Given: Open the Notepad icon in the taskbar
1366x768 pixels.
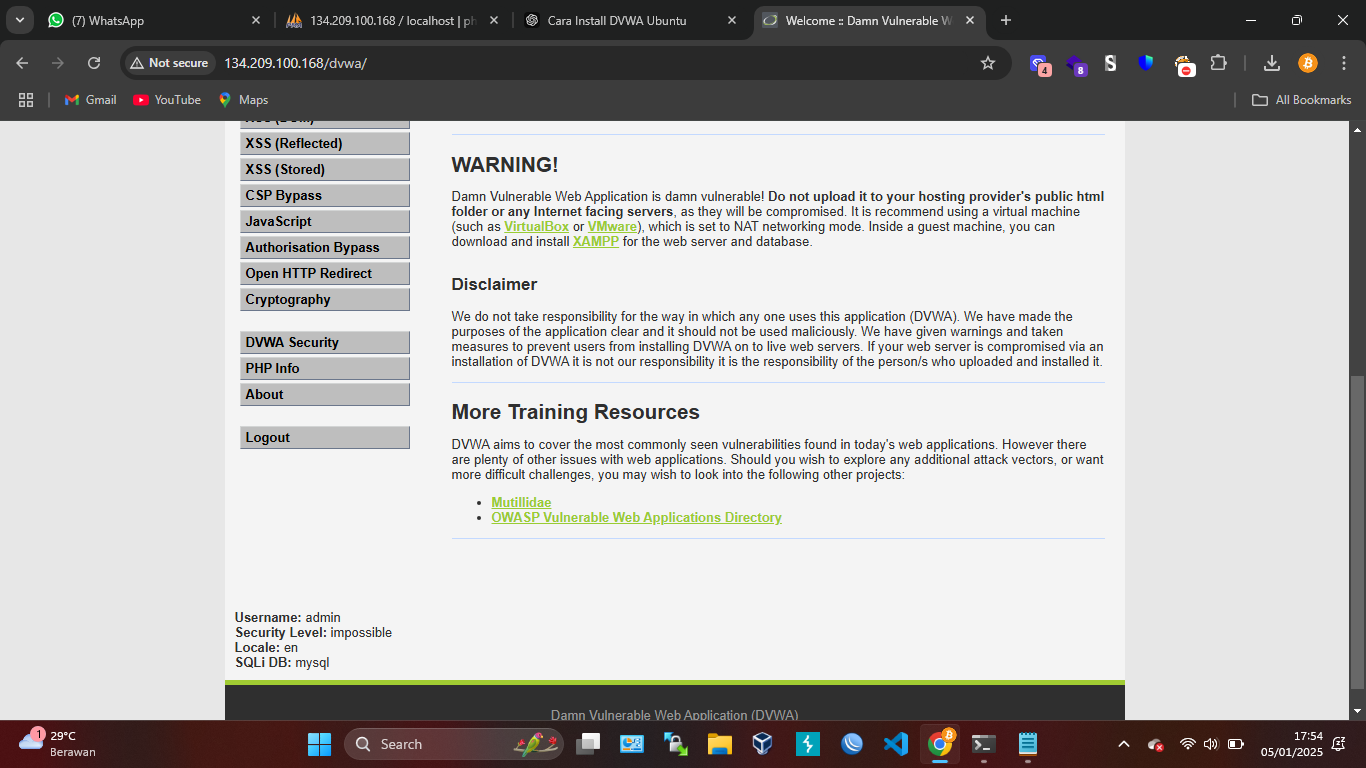Looking at the screenshot, I should pos(1028,744).
